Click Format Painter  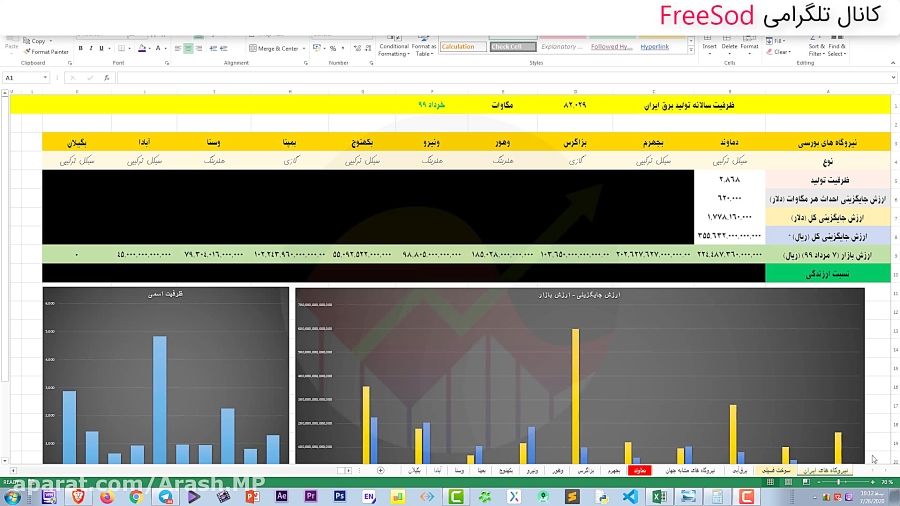(x=46, y=52)
